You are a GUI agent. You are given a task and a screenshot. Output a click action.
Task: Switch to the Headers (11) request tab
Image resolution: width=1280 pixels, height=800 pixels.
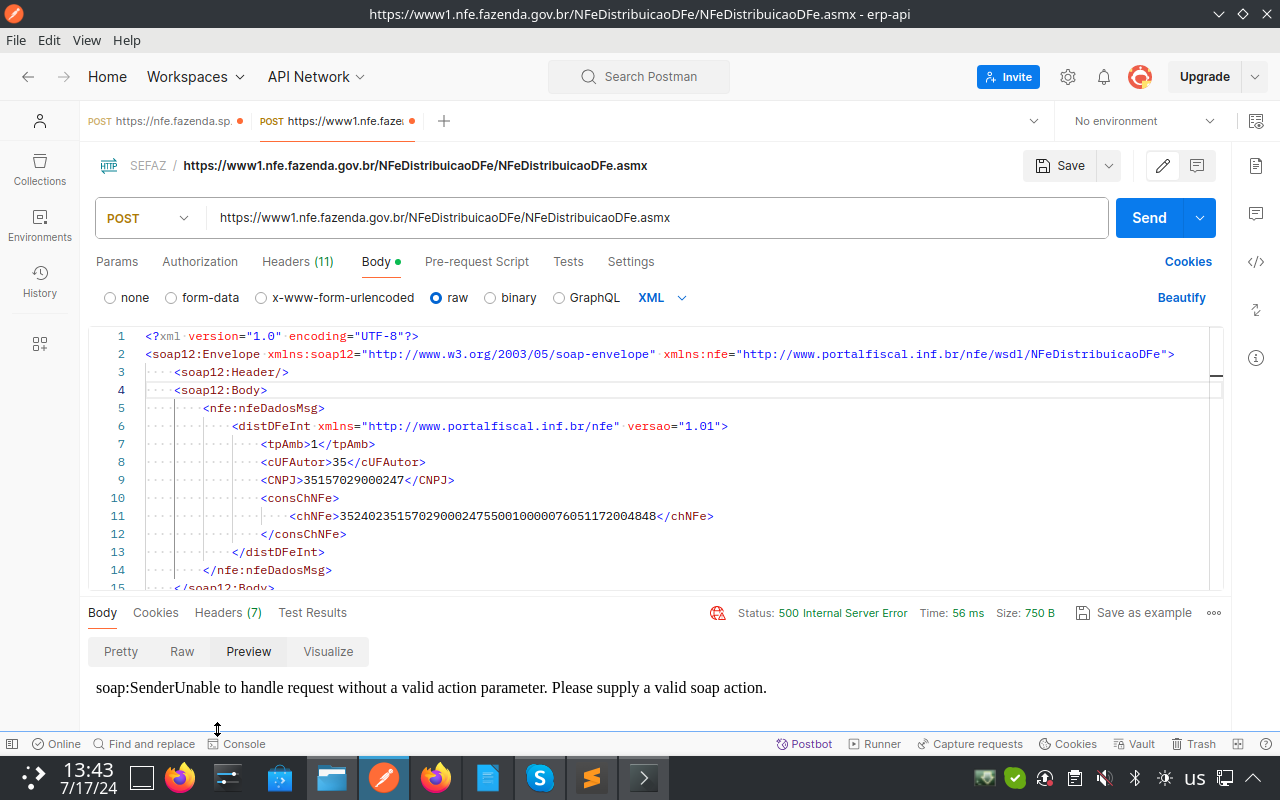(x=298, y=262)
